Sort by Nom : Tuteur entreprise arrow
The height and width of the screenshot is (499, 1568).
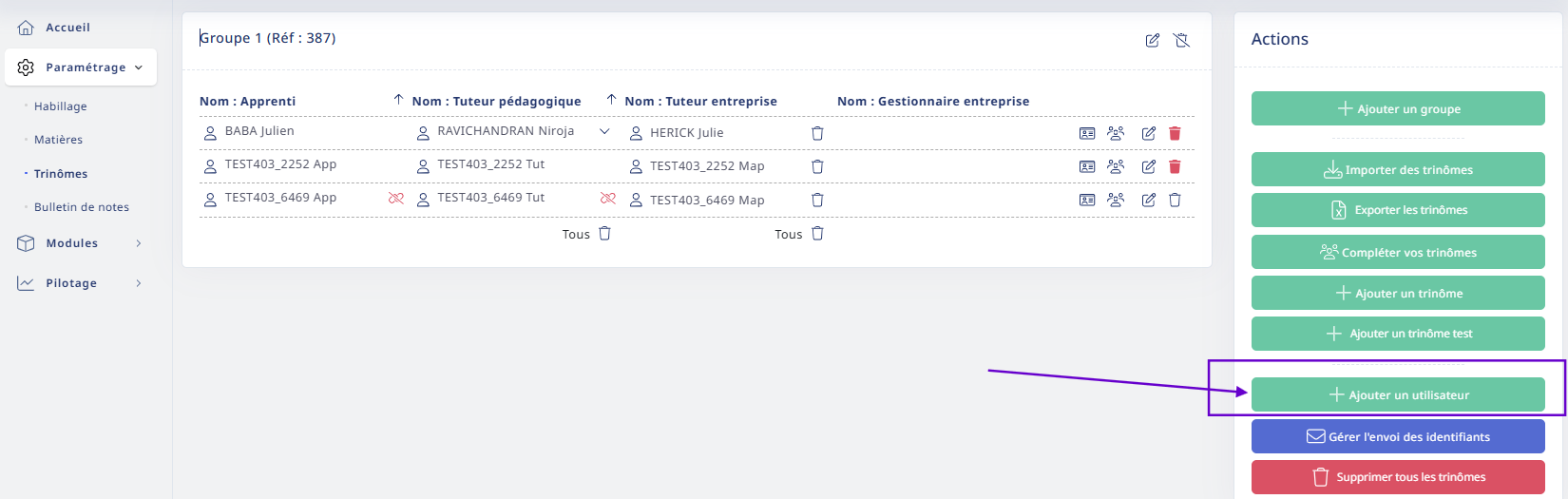611,100
